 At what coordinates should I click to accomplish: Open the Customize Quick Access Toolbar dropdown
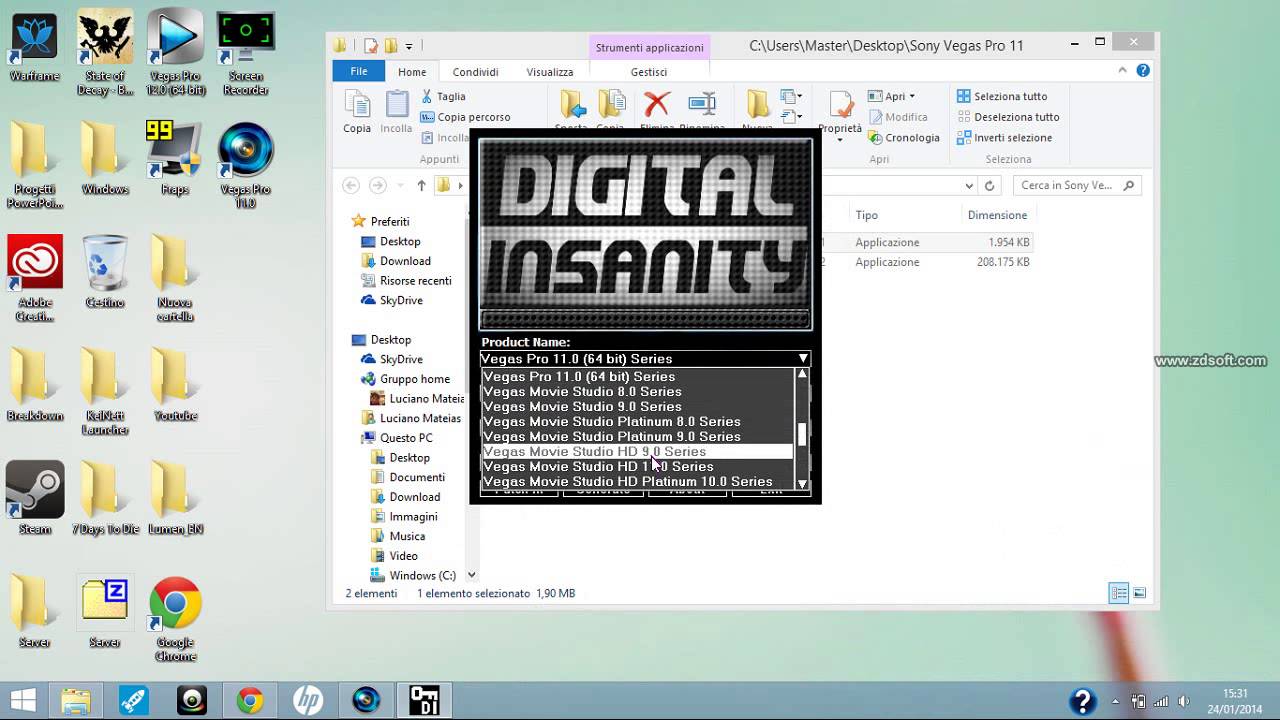coord(409,45)
